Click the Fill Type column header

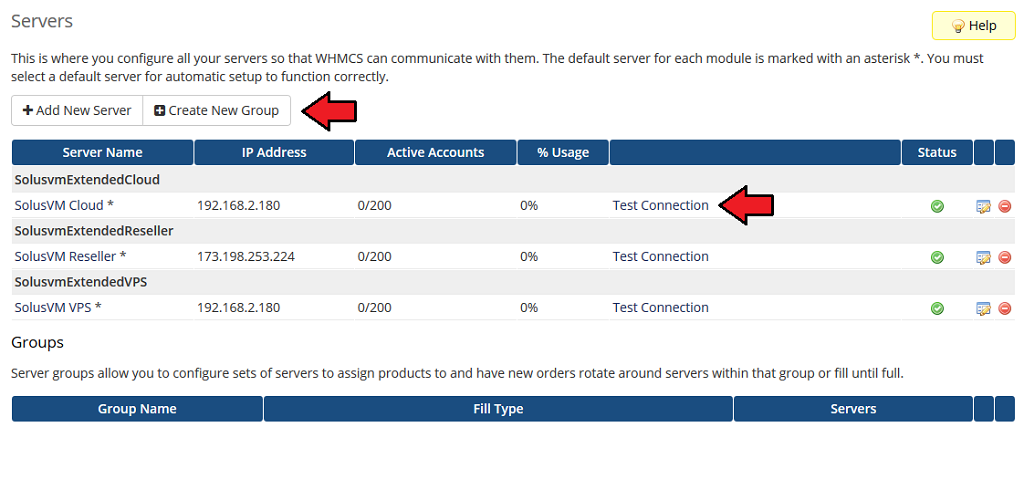click(x=498, y=408)
